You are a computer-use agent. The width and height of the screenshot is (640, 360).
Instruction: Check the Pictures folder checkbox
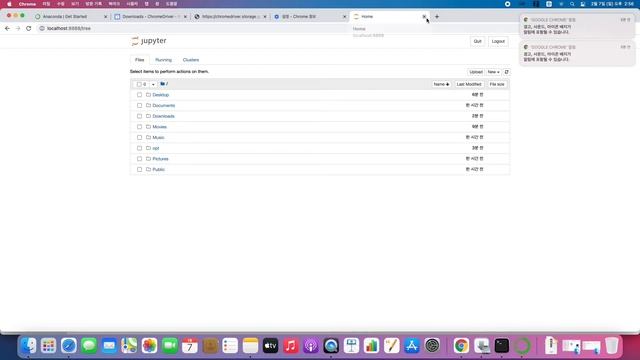point(140,159)
